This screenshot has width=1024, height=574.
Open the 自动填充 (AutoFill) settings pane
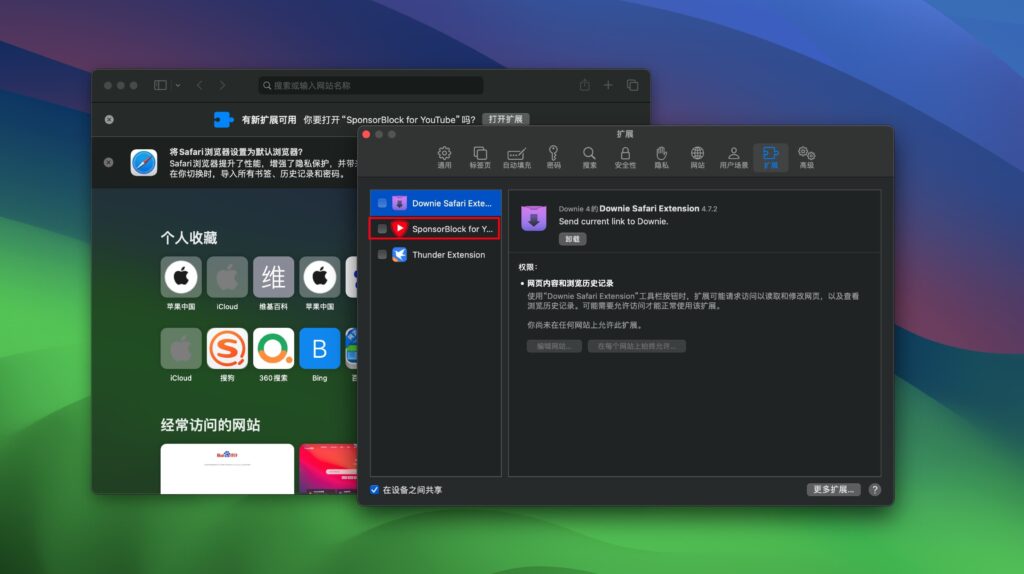click(517, 157)
